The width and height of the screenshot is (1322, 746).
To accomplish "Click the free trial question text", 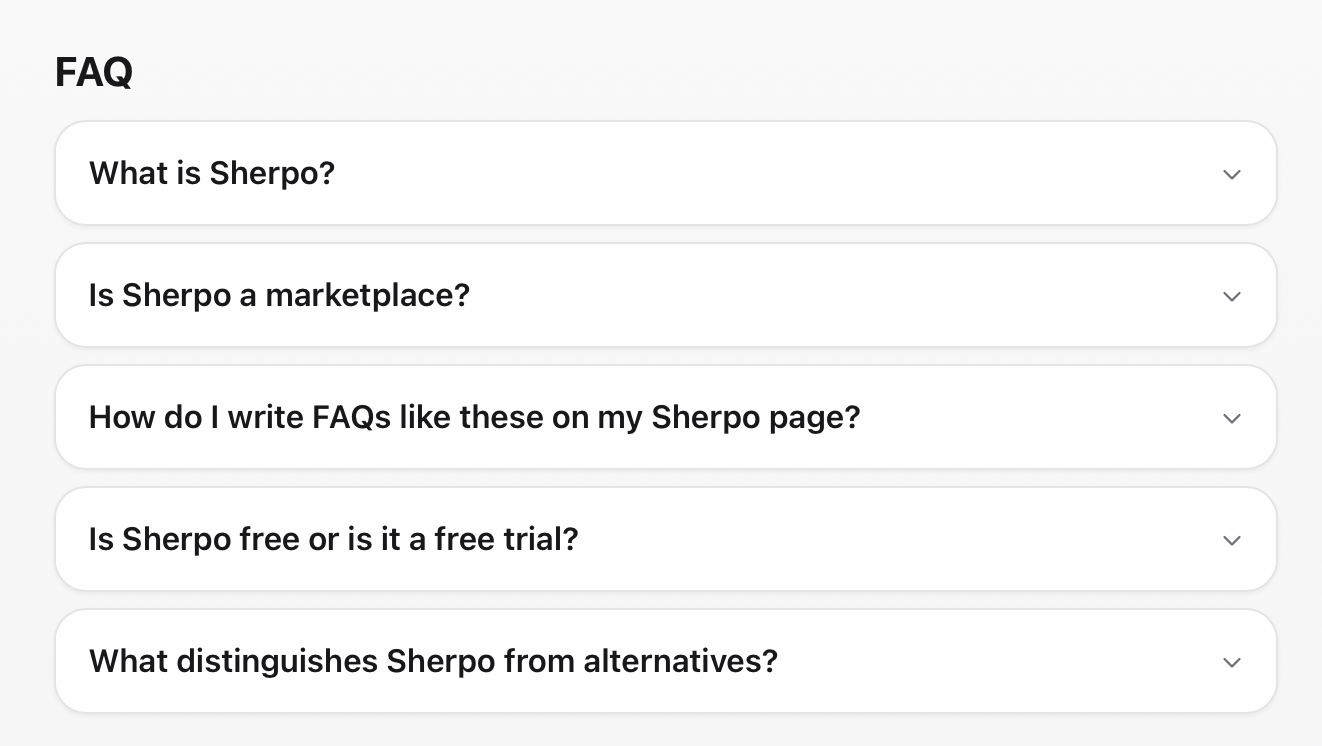I will tap(333, 539).
